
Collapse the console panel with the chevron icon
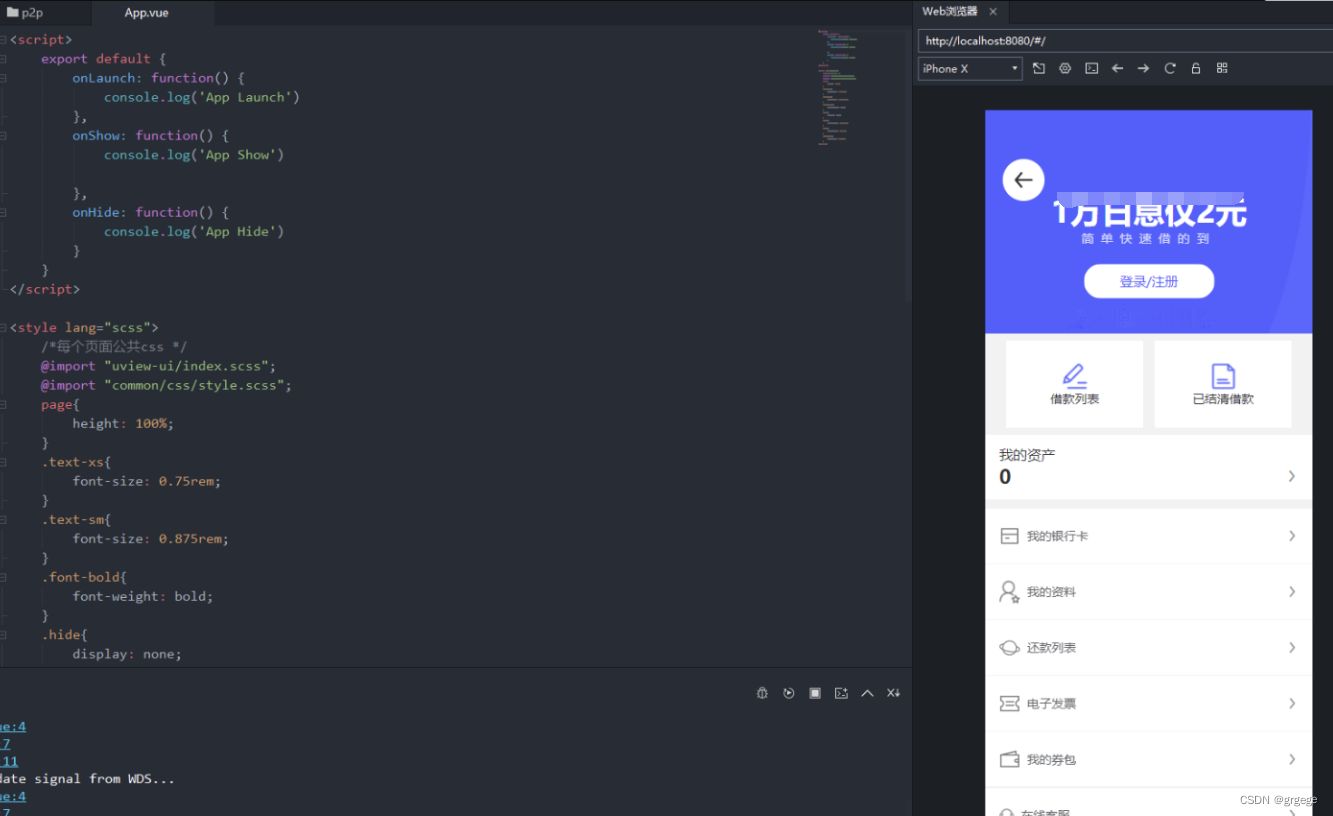[x=866, y=692]
